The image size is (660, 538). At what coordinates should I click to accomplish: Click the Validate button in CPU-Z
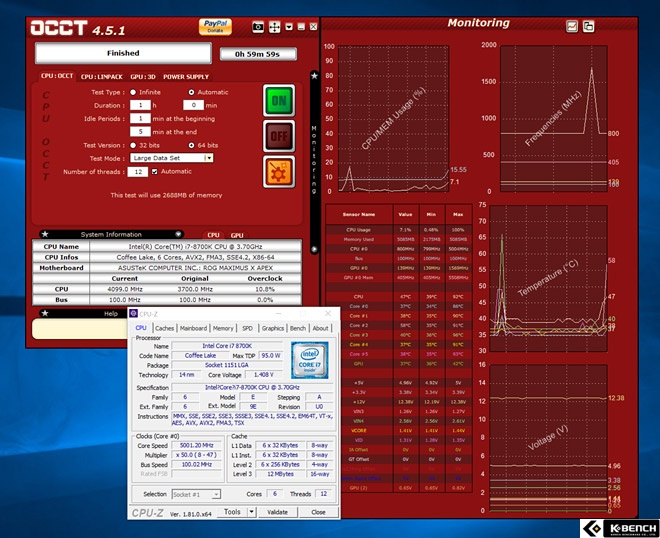click(277, 512)
